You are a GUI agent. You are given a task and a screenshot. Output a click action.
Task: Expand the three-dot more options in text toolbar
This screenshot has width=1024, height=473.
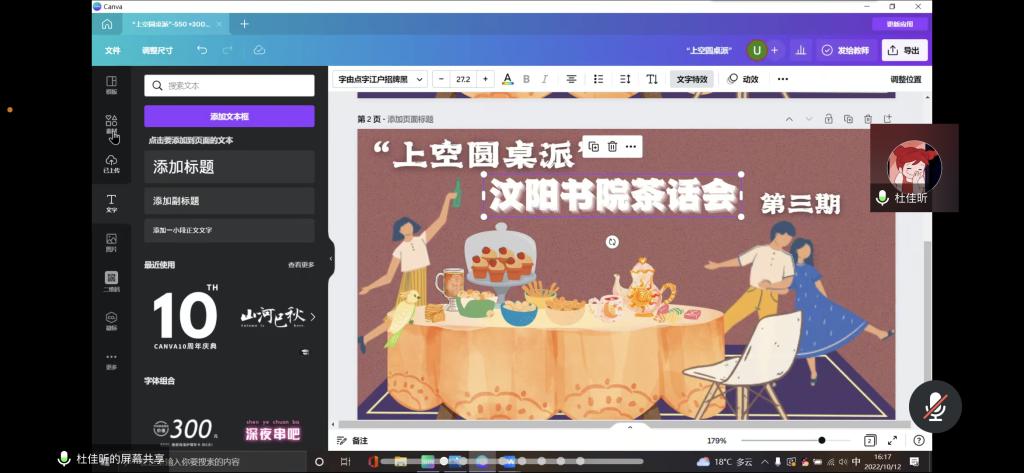(x=782, y=79)
